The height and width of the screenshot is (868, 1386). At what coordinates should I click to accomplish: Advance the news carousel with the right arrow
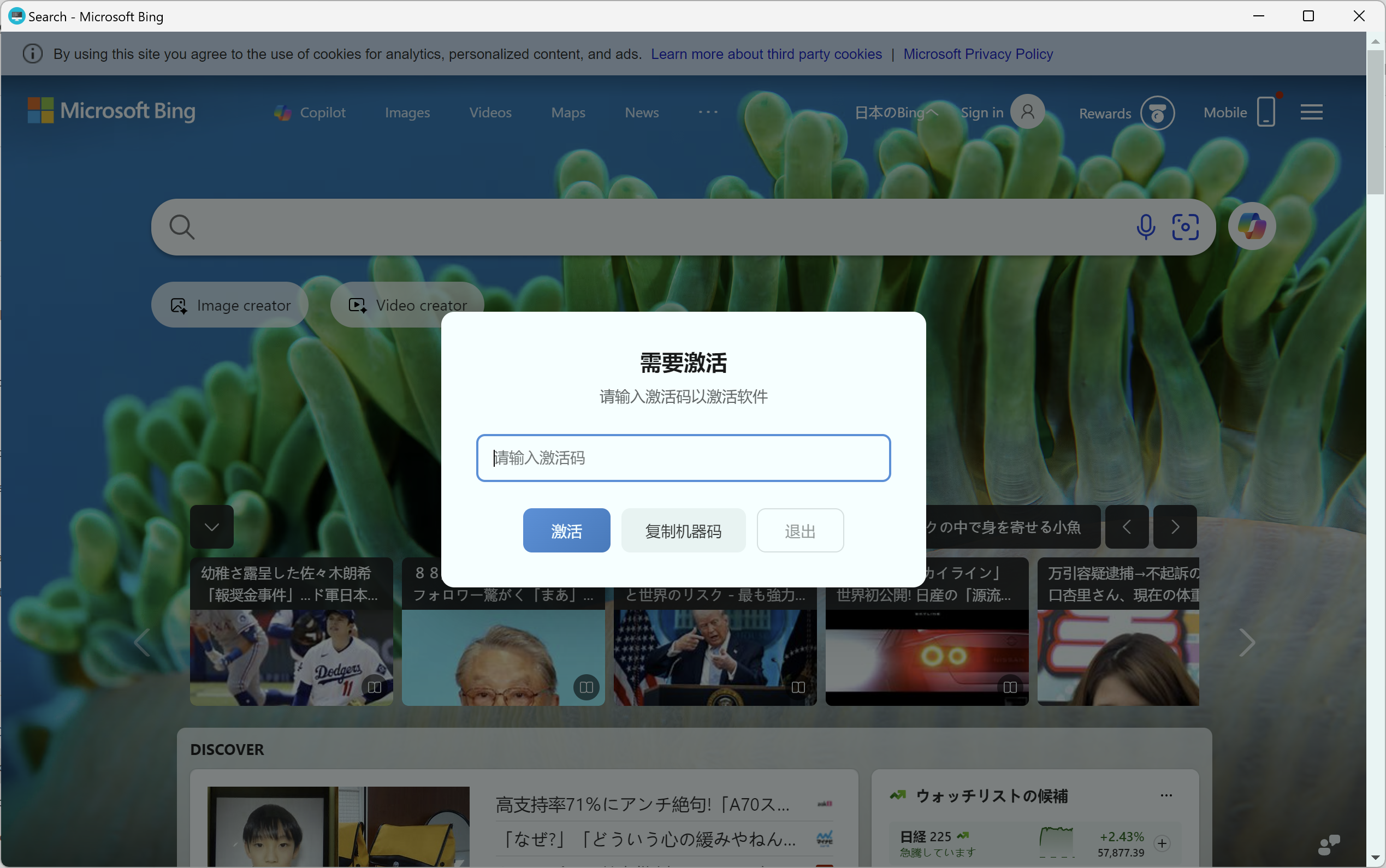[x=1248, y=643]
